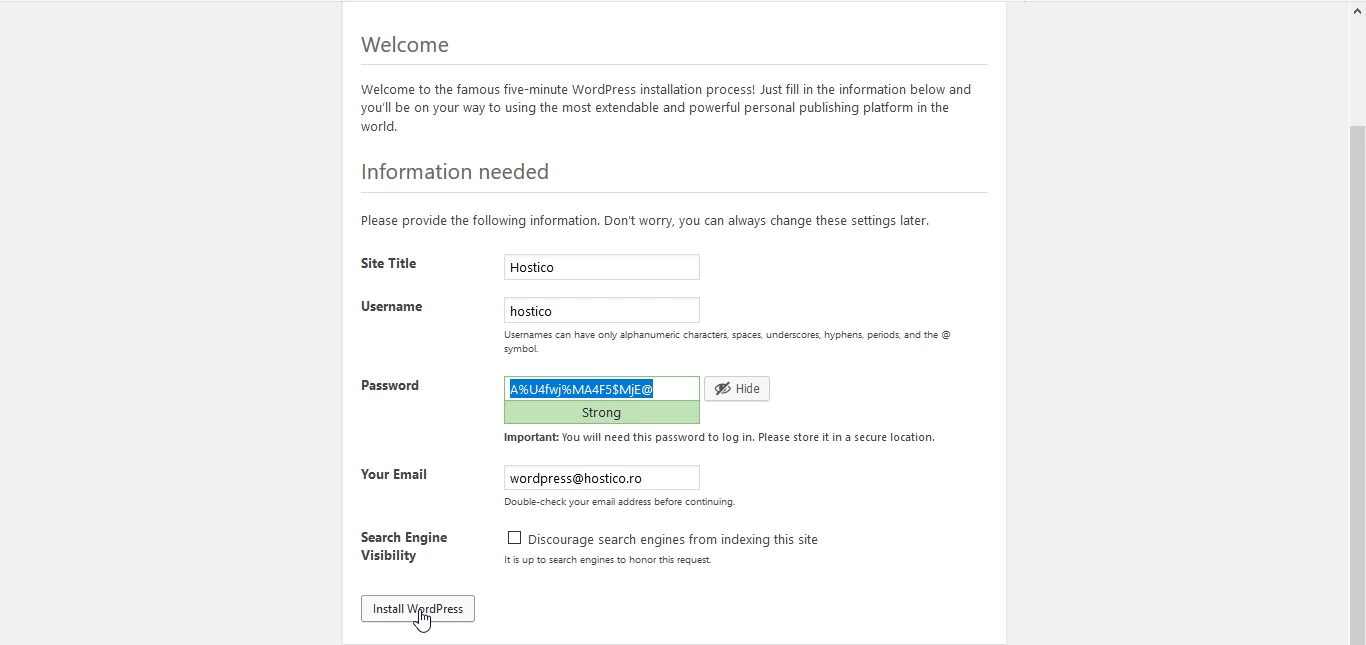This screenshot has width=1366, height=645.
Task: Click inside the Site Title field showing Hostico
Action: coord(600,267)
